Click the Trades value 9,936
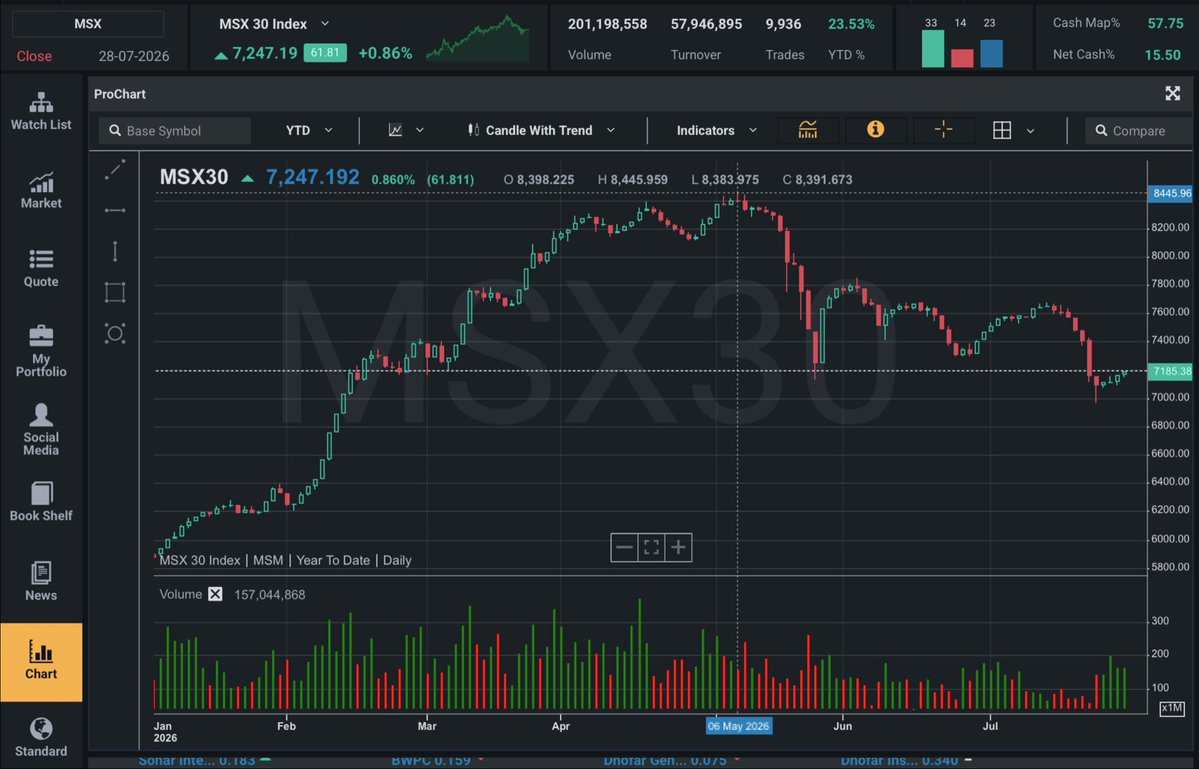Screen dimensions: 1199x769 pyautogui.click(x=784, y=24)
